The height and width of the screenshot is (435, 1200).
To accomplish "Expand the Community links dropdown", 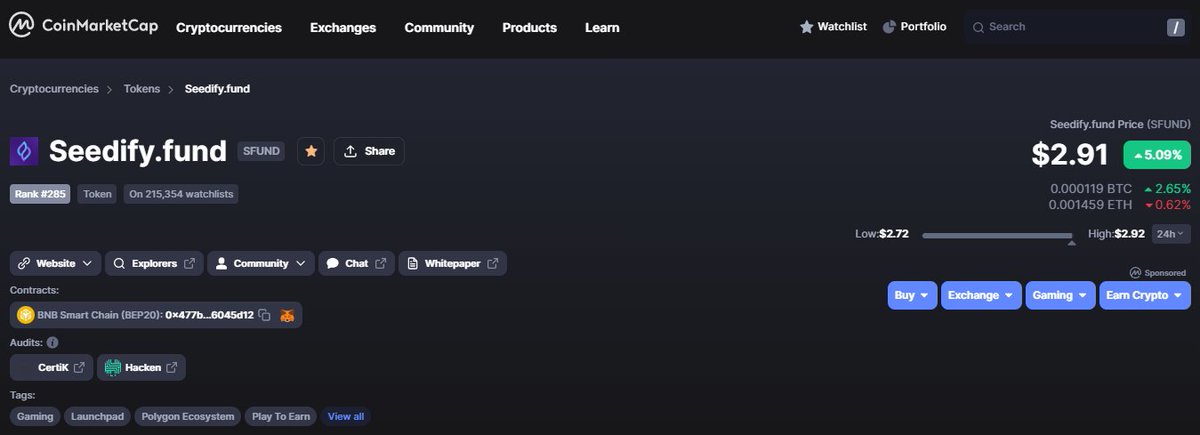I will click(x=261, y=264).
